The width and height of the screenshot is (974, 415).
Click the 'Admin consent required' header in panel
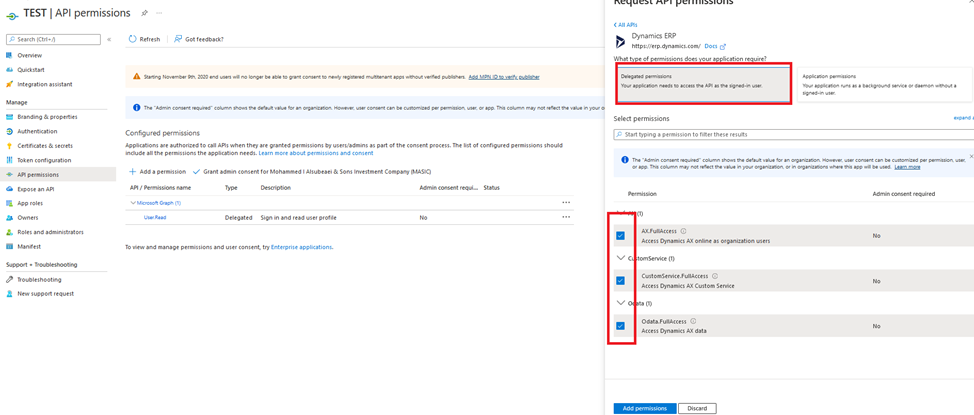[903, 194]
